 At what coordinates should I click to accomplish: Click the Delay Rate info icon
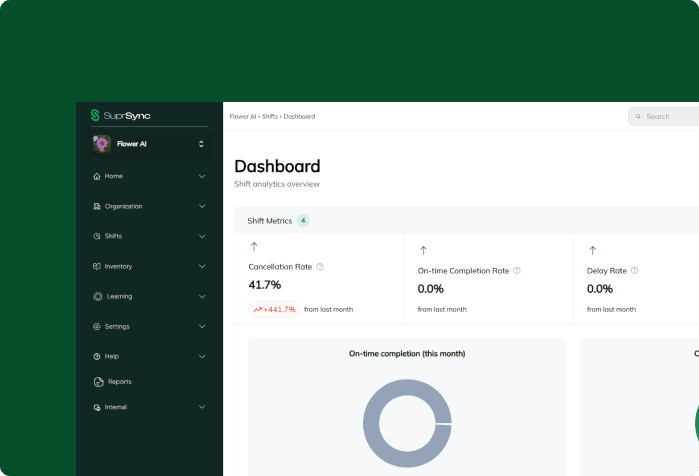634,271
